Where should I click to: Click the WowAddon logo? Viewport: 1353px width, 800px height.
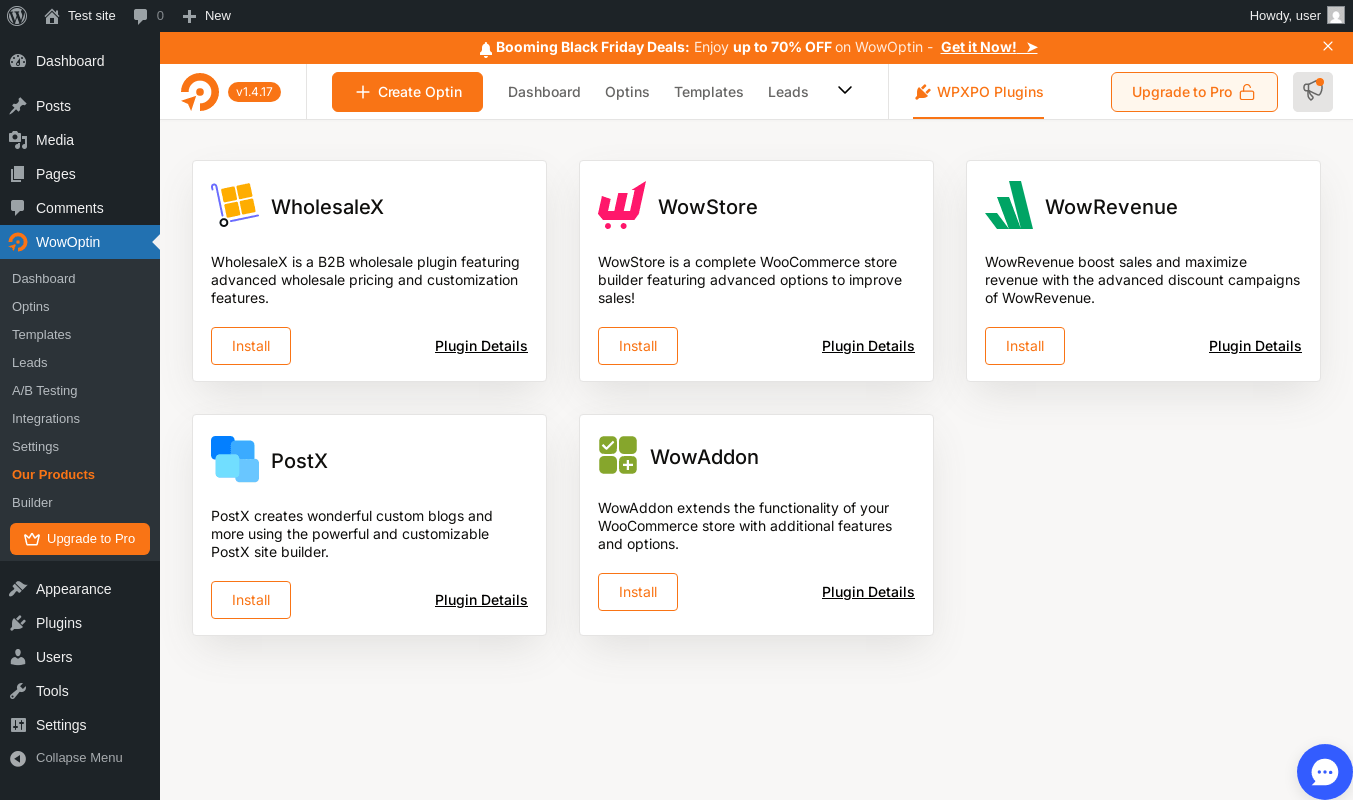[x=618, y=455]
